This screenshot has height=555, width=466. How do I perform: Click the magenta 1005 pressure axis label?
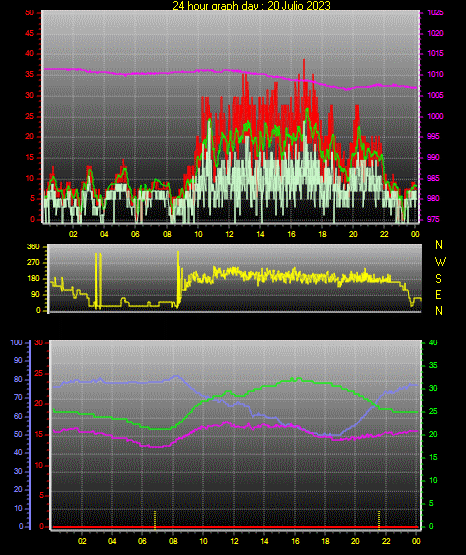[x=435, y=95]
